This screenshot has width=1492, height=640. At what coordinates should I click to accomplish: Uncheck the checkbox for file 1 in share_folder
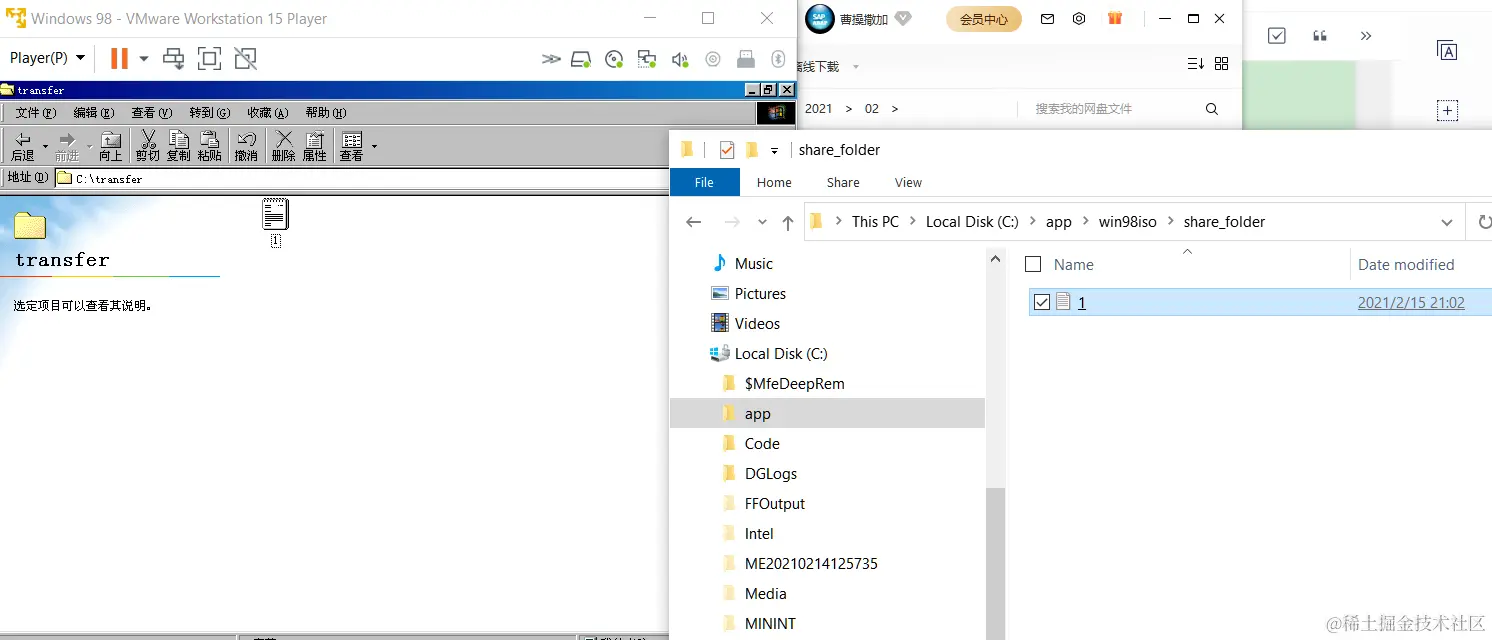pos(1042,302)
